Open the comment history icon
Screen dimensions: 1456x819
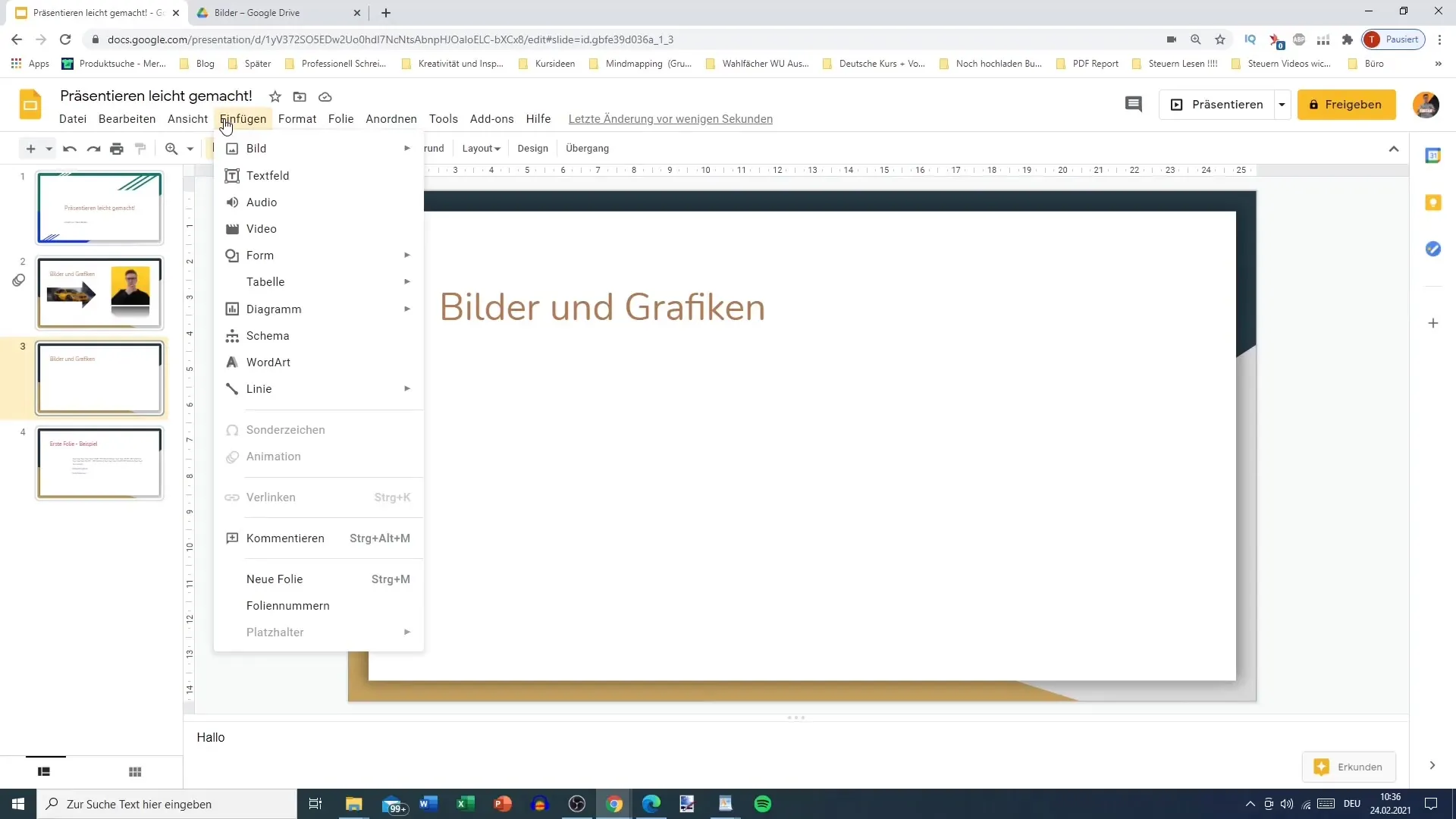pyautogui.click(x=1133, y=105)
